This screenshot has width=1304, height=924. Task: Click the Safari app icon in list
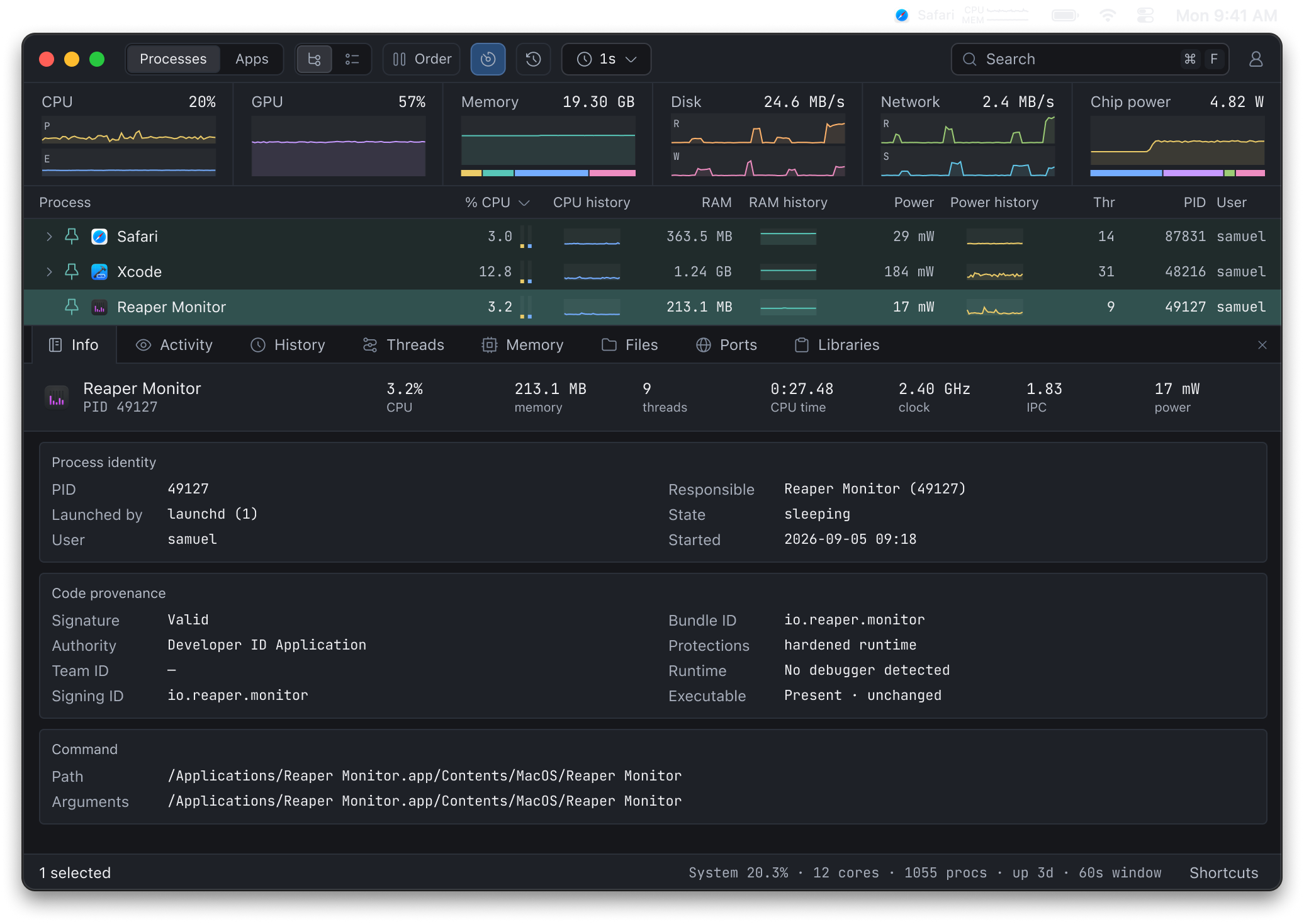99,237
